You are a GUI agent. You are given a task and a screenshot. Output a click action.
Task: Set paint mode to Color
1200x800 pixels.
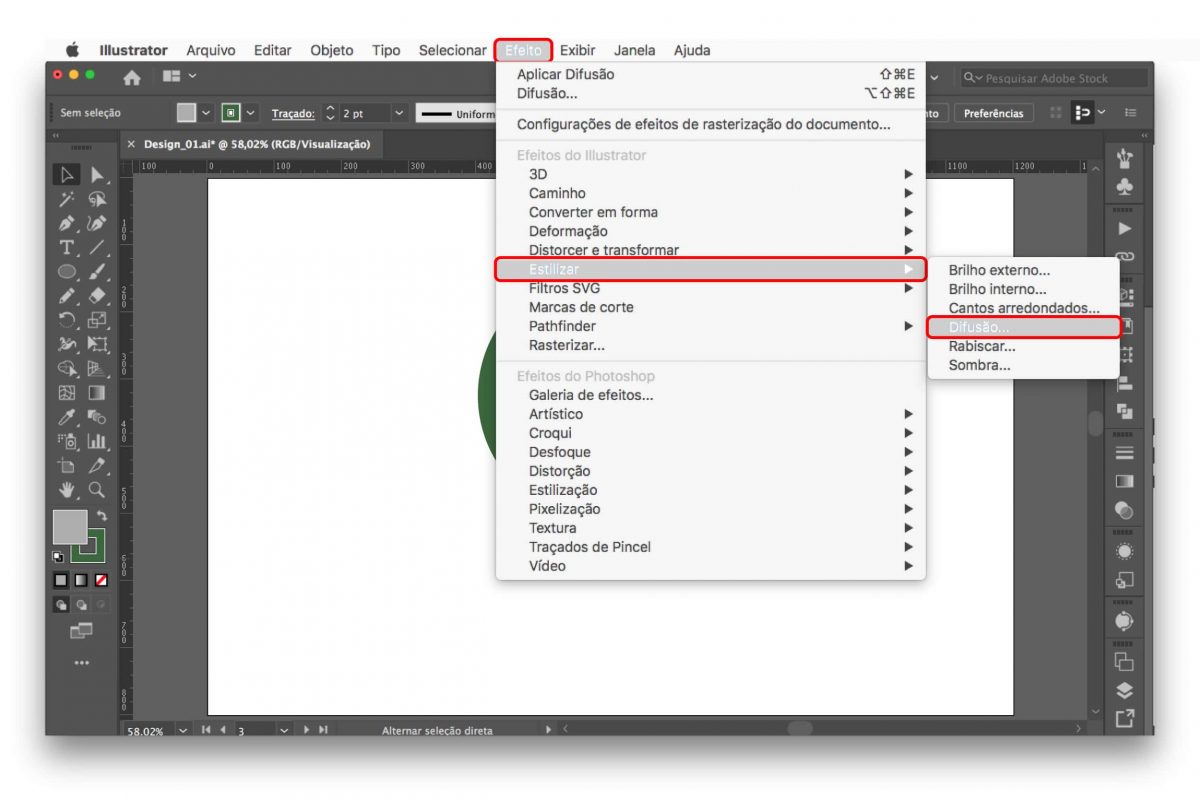61,580
